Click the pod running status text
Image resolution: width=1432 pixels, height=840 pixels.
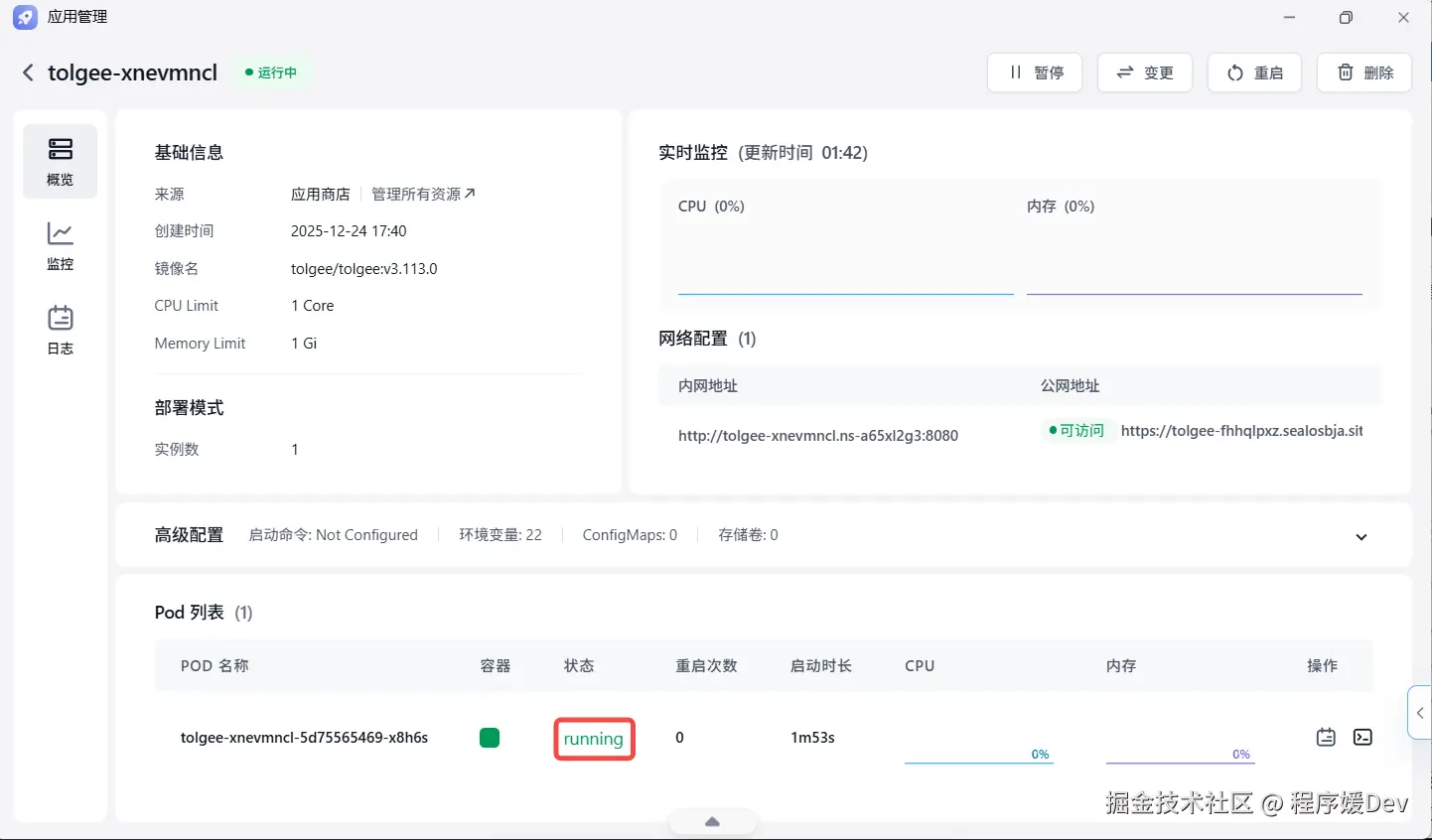(x=594, y=739)
